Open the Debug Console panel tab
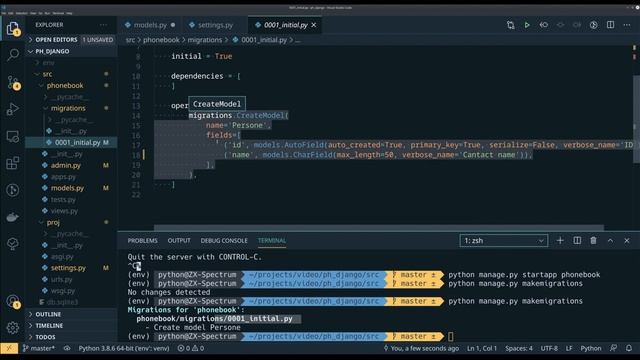The width and height of the screenshot is (640, 360). pyautogui.click(x=224, y=240)
